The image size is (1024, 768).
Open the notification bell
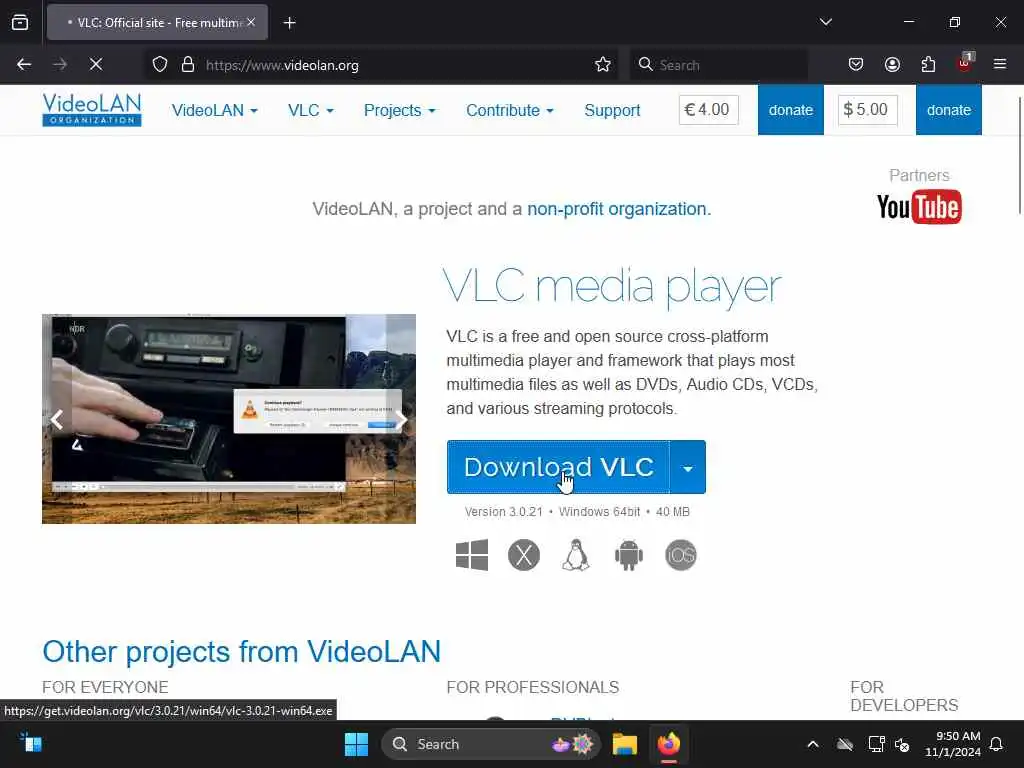tap(997, 744)
